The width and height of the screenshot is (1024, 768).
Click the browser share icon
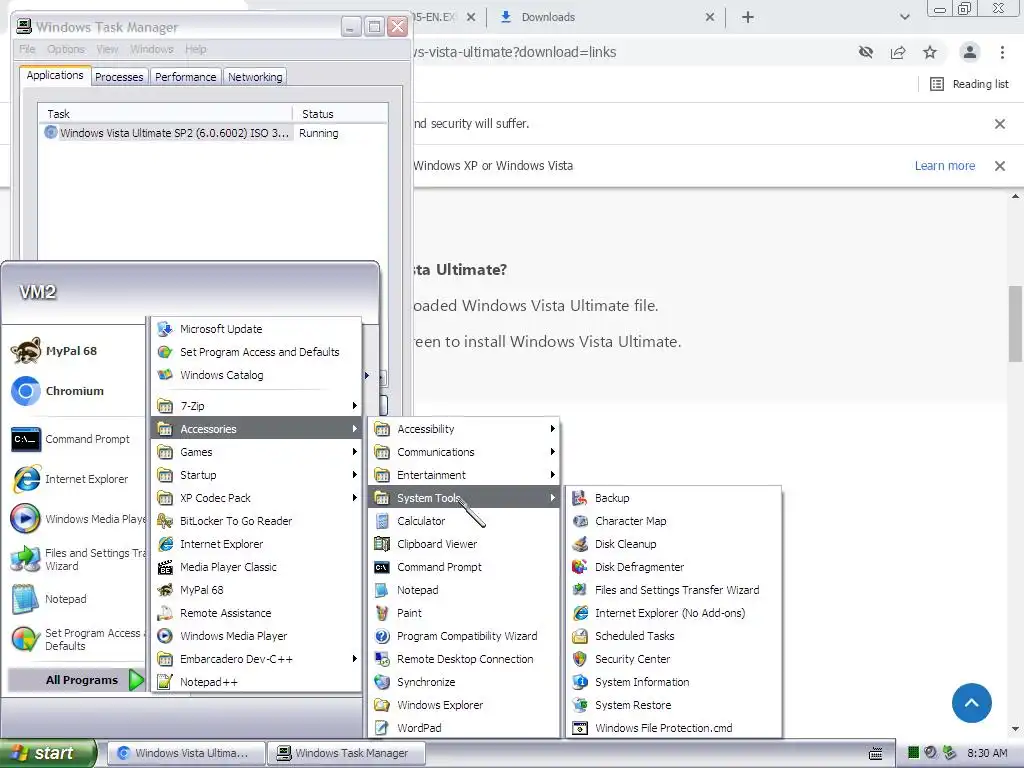pos(898,52)
